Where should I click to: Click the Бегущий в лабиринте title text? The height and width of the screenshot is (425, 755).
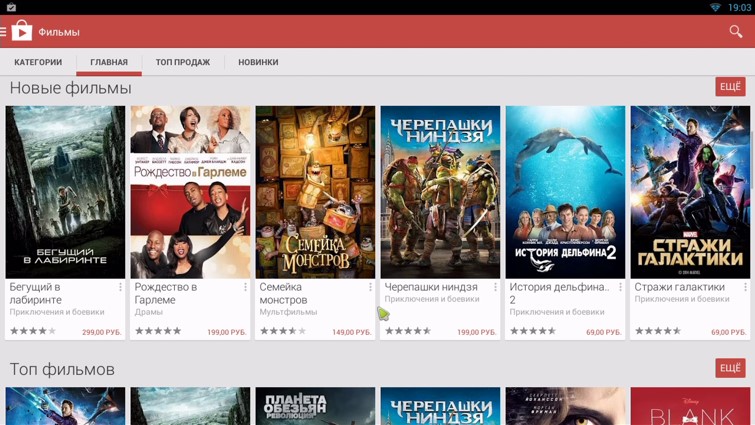point(36,293)
